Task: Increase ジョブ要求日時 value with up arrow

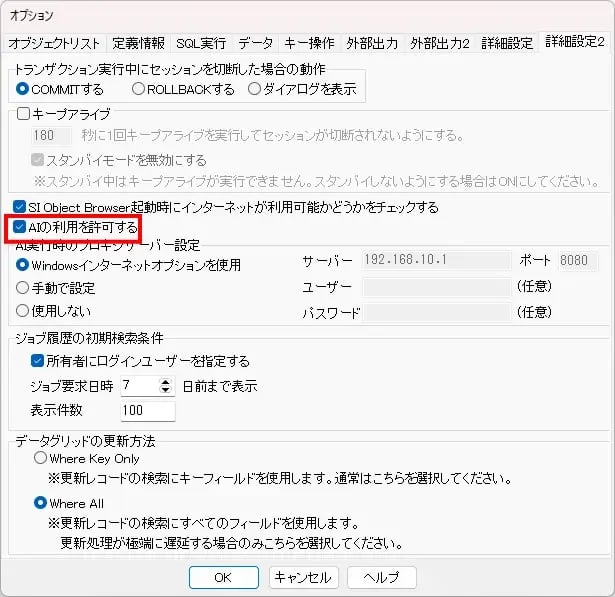Action: click(166, 381)
